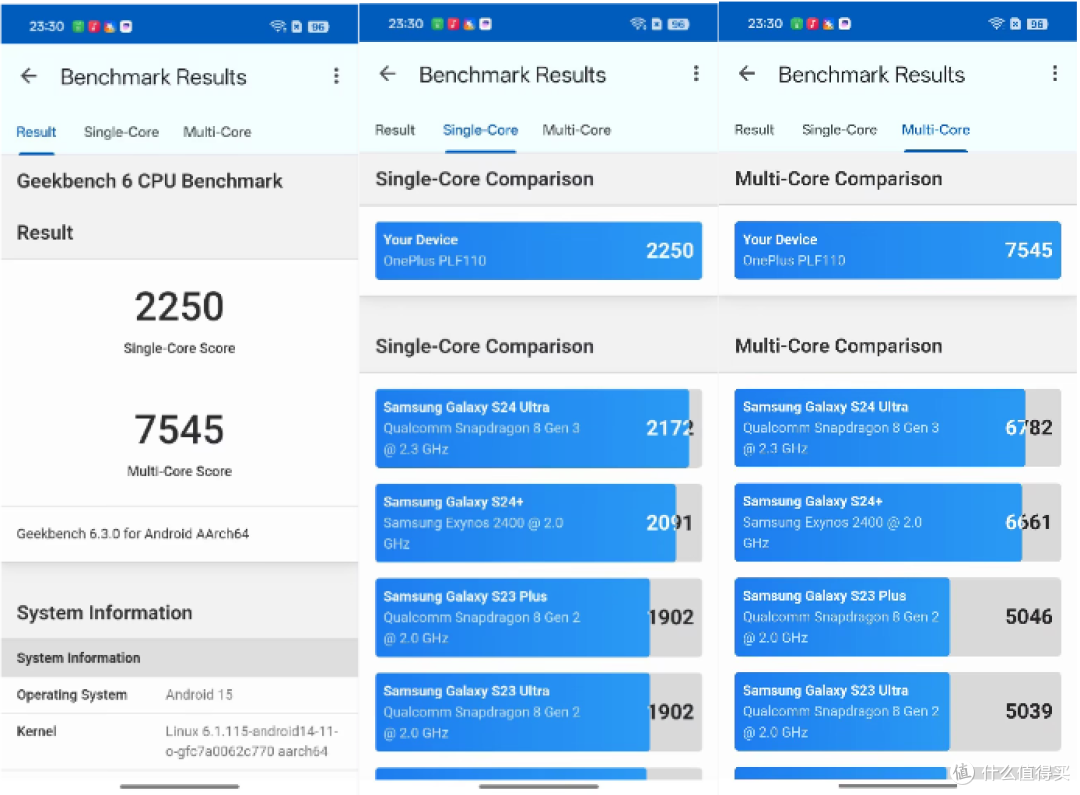The width and height of the screenshot is (1080, 795).
Task: Open three-dot menu on middle Single-Core screen
Action: click(696, 74)
